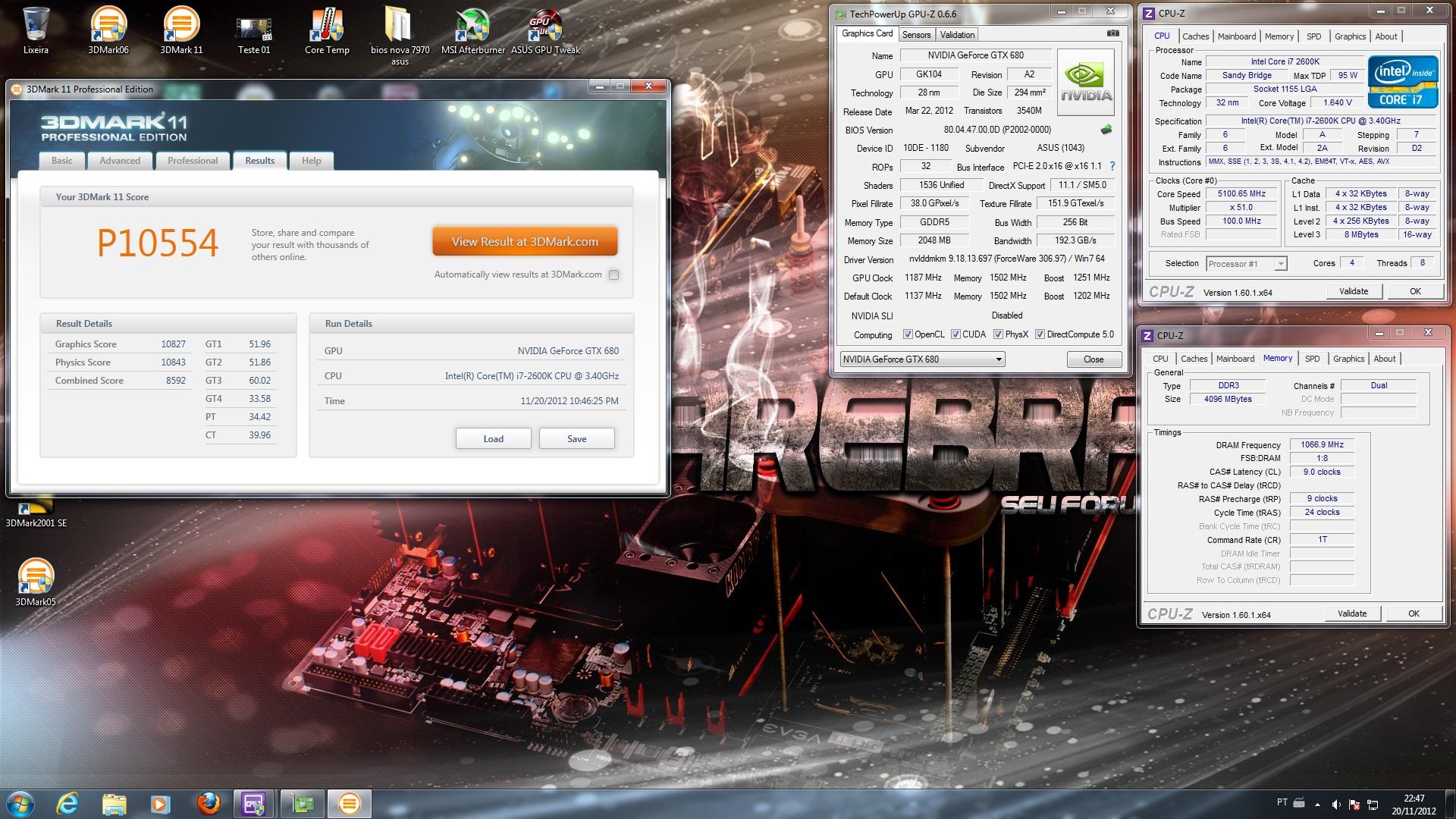The height and width of the screenshot is (819, 1456).
Task: Click the Core Speed value 5100.65 MHz
Action: click(x=1241, y=194)
